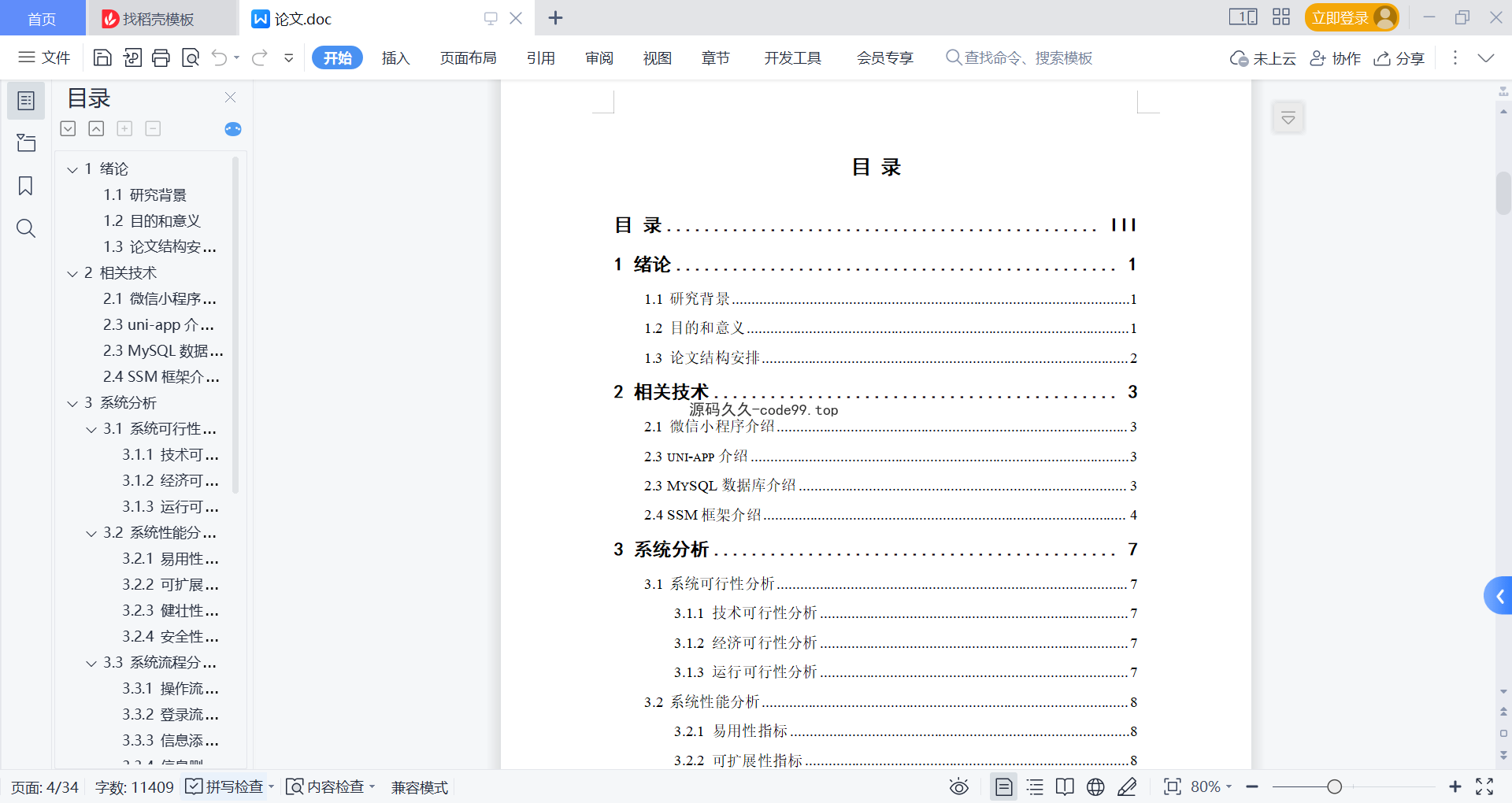1512x803 pixels.
Task: Click the 立即登录 login button
Action: (x=1351, y=17)
